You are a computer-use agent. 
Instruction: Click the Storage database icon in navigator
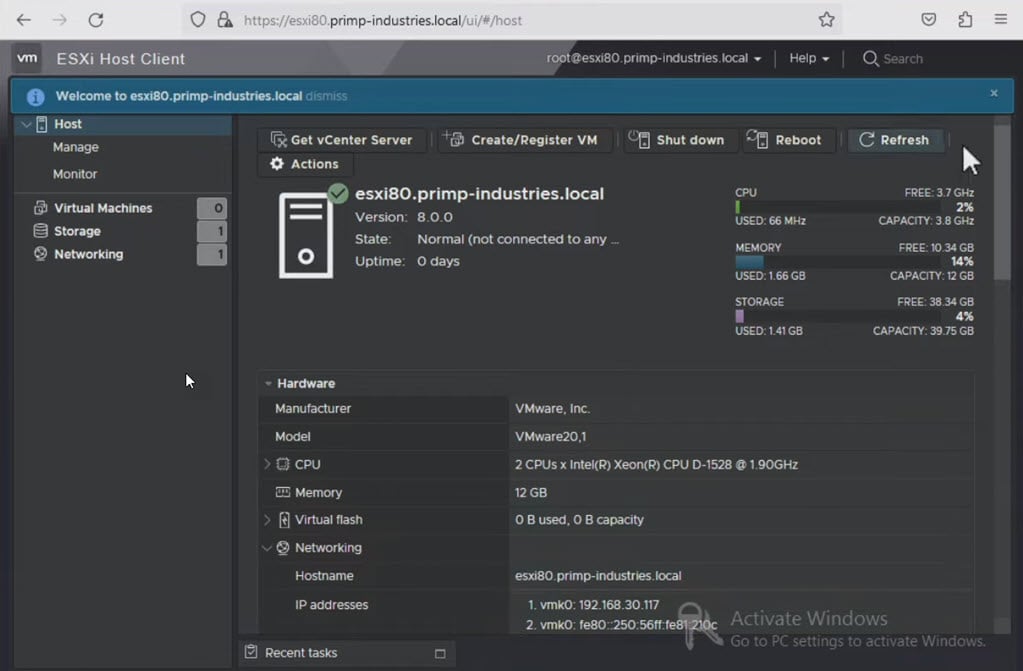coord(40,231)
